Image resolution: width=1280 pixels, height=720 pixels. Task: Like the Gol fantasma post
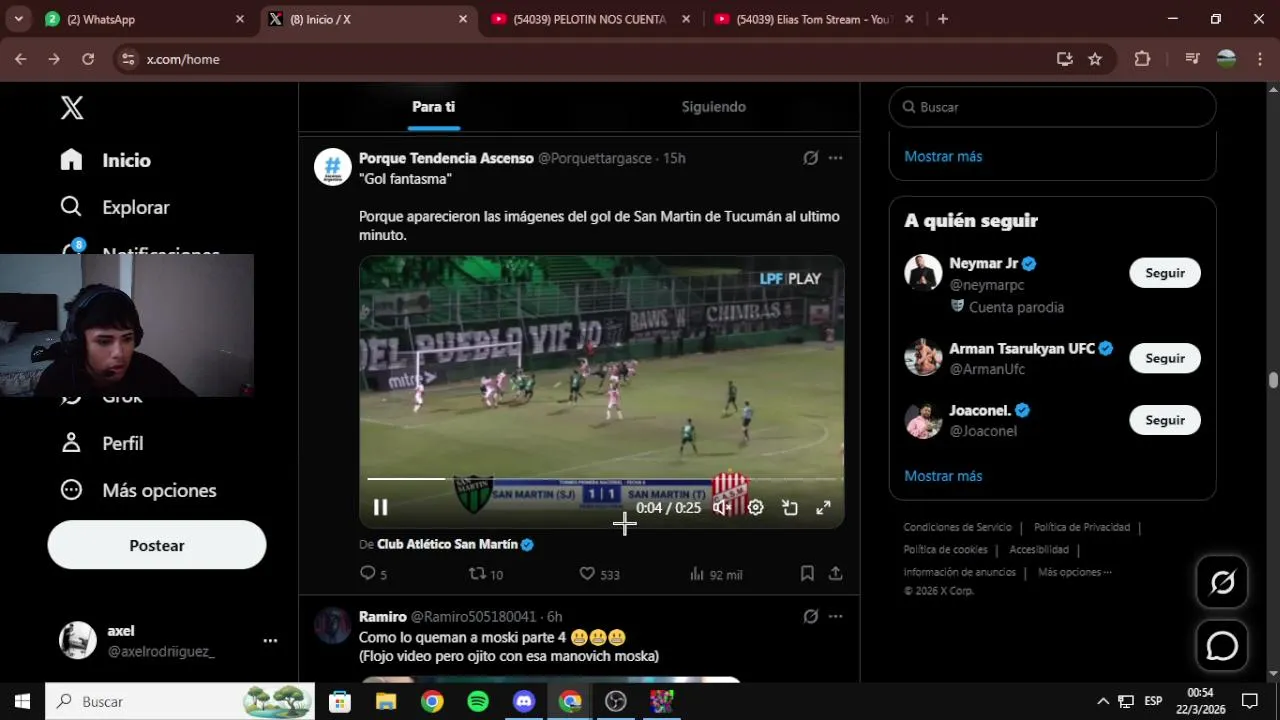pyautogui.click(x=600, y=574)
